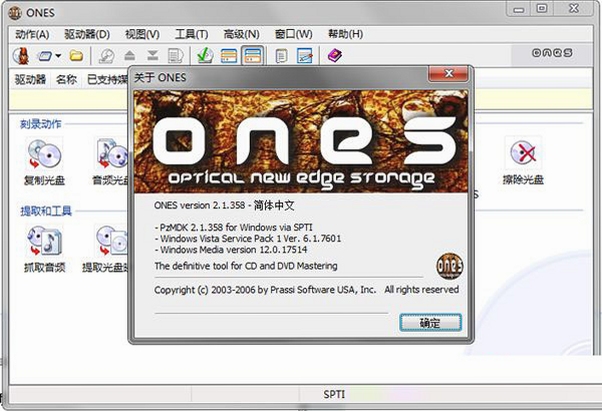Click the 提取和工具 section heading
Viewport: 602px width, 411px height.
point(46,211)
